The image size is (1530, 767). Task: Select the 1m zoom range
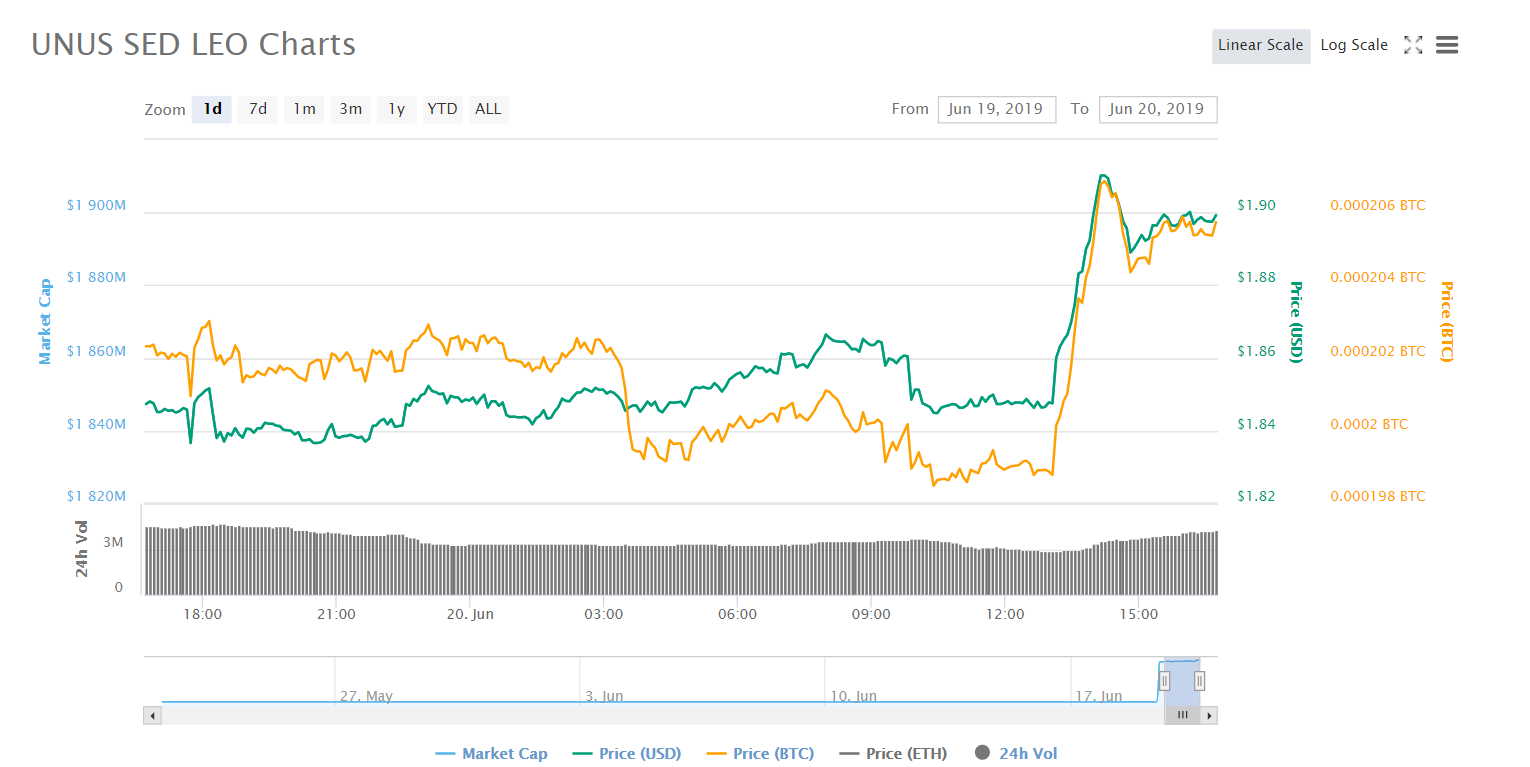click(304, 109)
